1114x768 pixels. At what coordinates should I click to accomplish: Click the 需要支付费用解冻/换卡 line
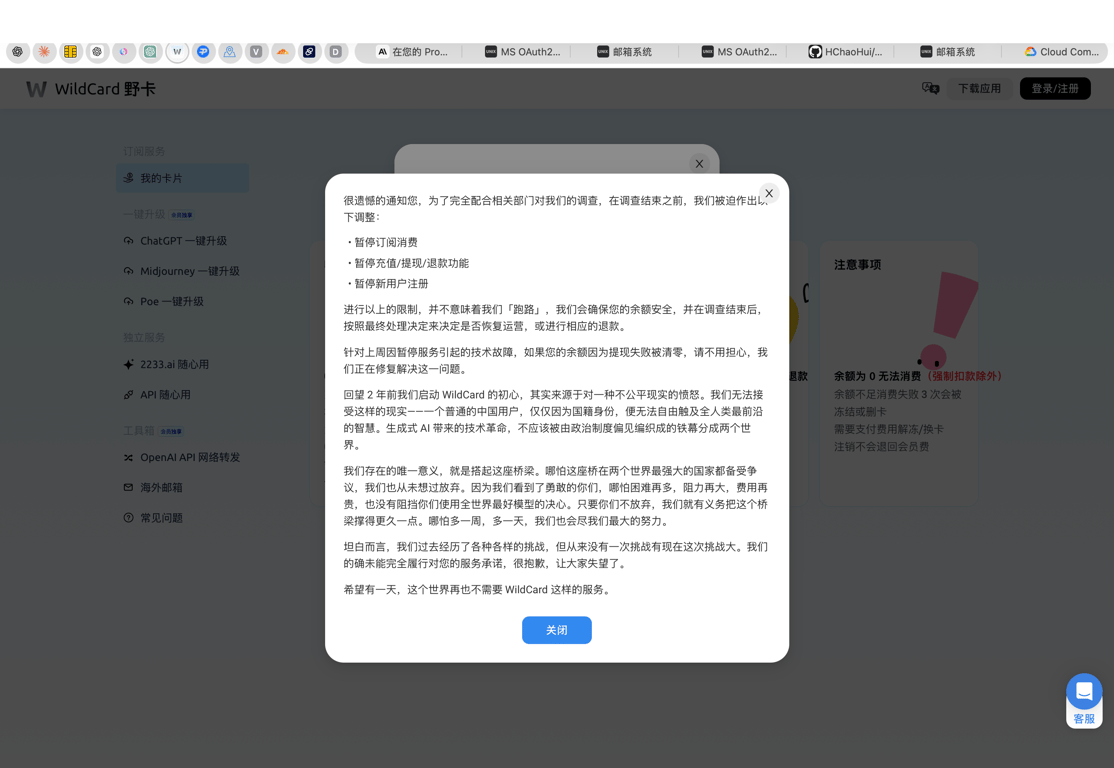(x=889, y=429)
